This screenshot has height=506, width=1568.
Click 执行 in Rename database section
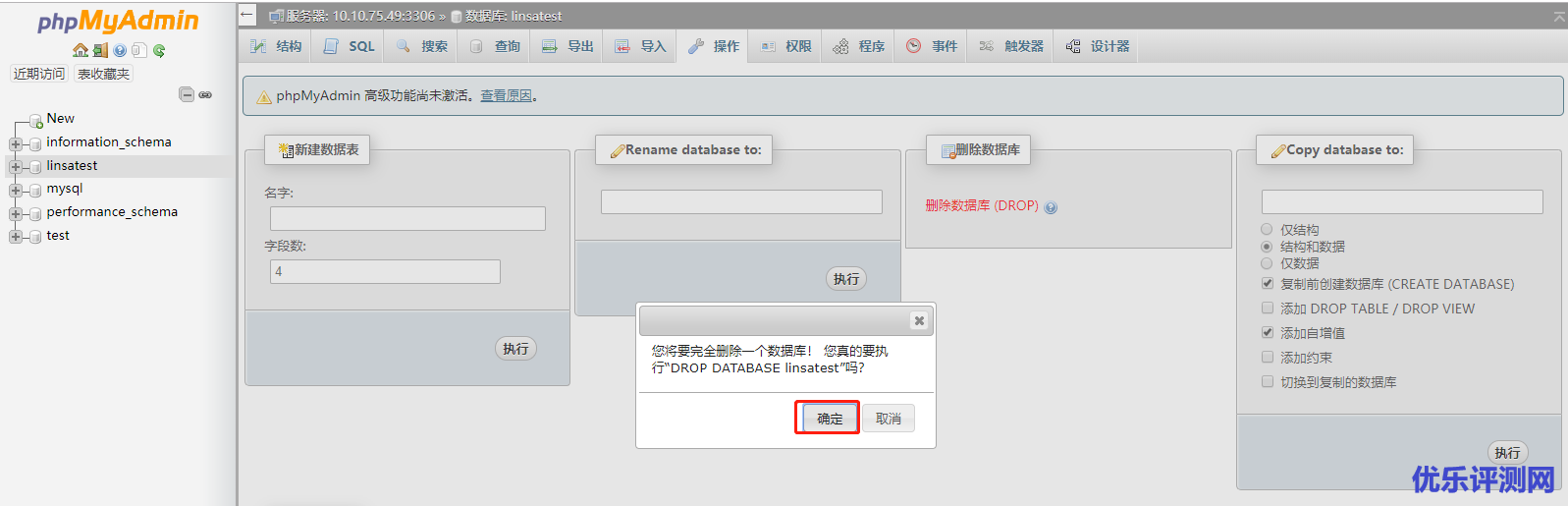(x=846, y=278)
